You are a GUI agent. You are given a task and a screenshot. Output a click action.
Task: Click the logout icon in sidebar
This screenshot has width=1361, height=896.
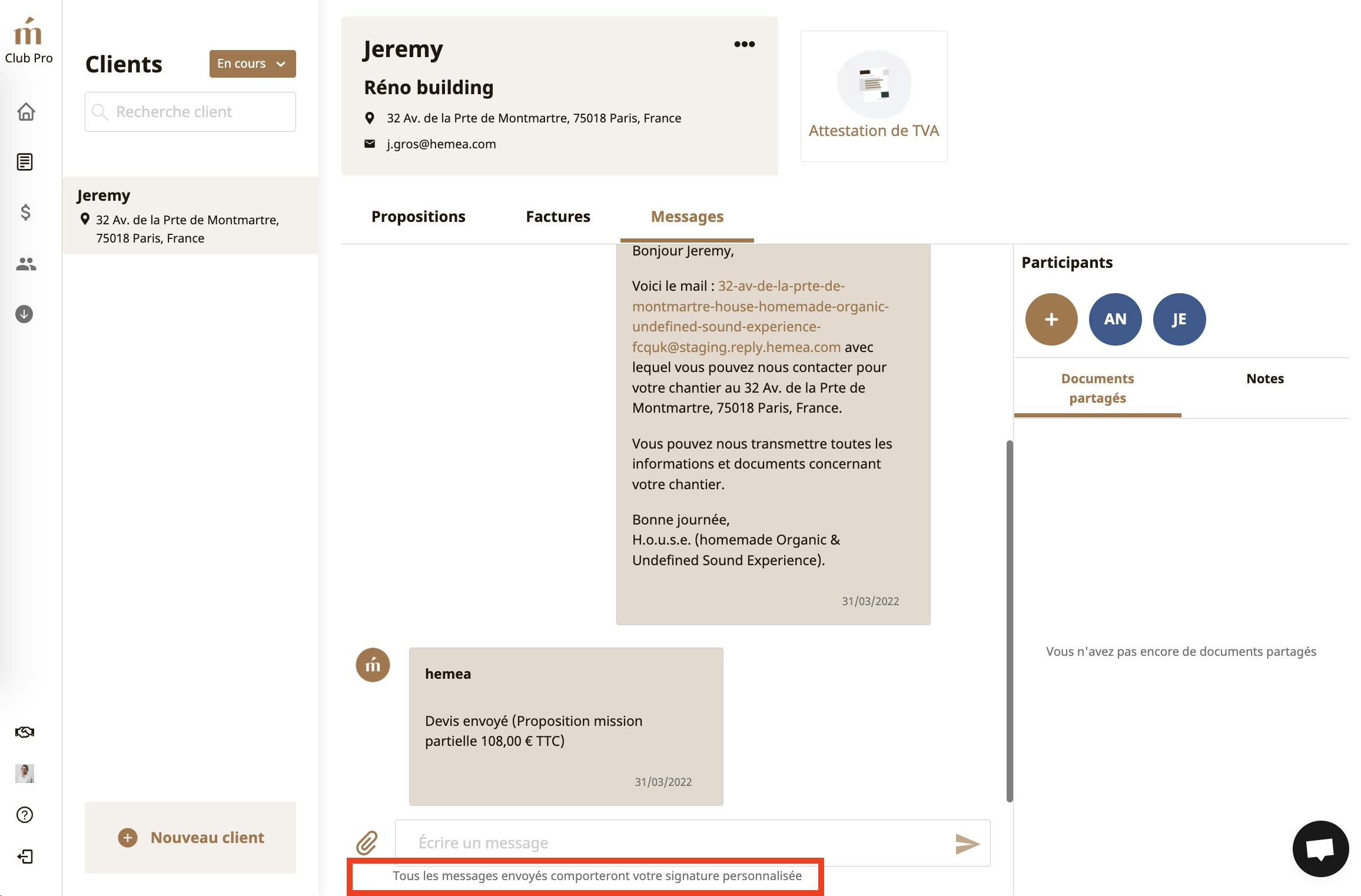point(25,857)
